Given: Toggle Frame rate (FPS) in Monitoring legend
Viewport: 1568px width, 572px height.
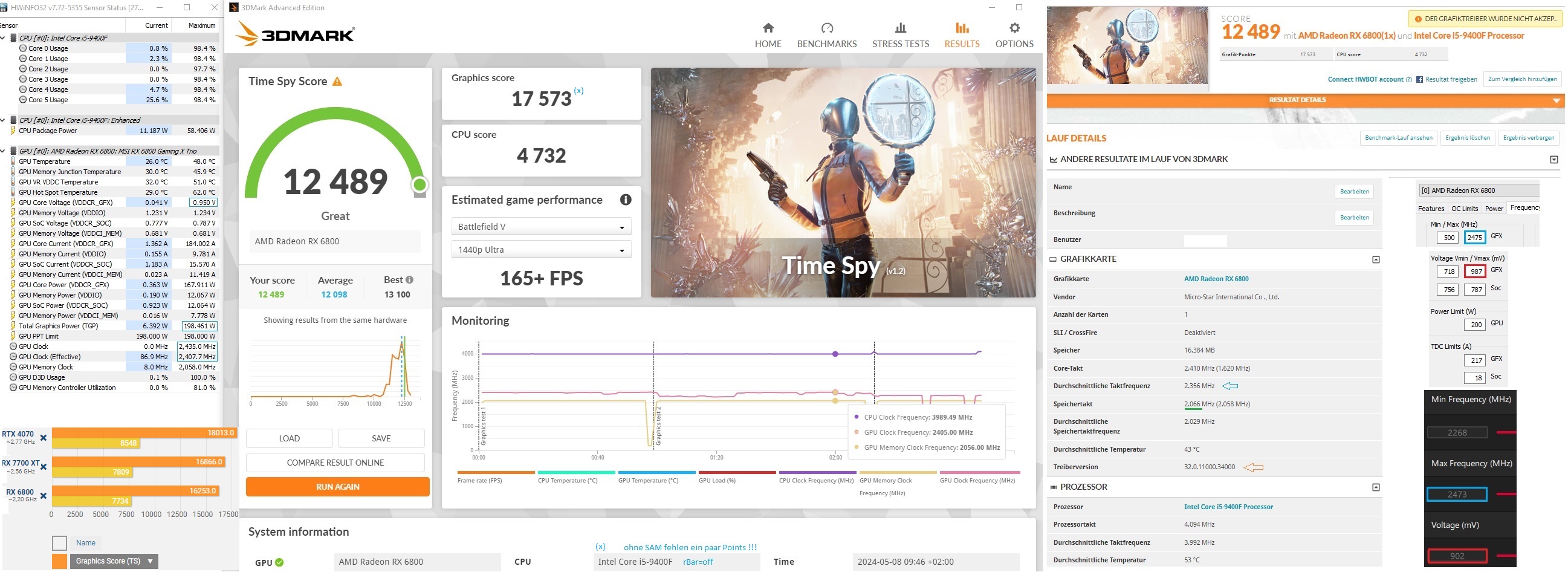Looking at the screenshot, I should point(496,476).
